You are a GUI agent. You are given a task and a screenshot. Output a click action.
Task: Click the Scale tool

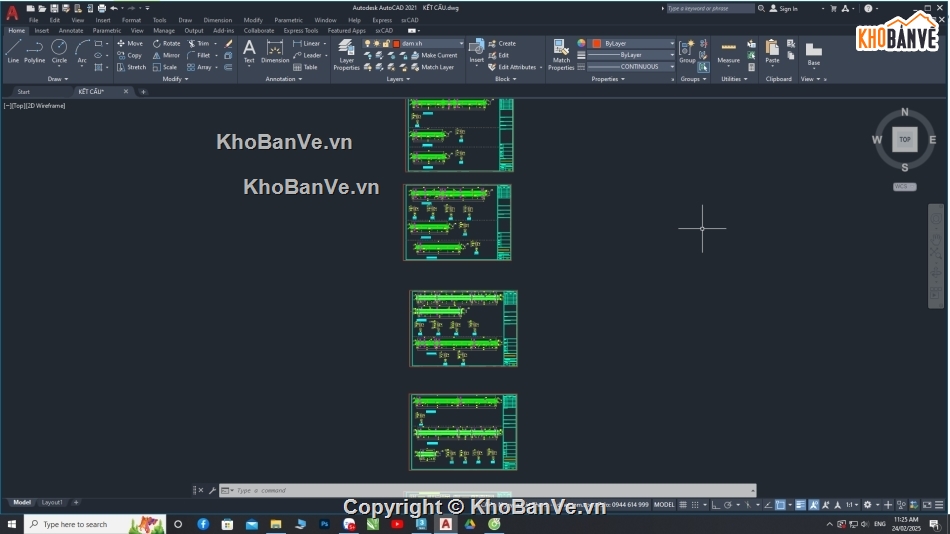[165, 67]
